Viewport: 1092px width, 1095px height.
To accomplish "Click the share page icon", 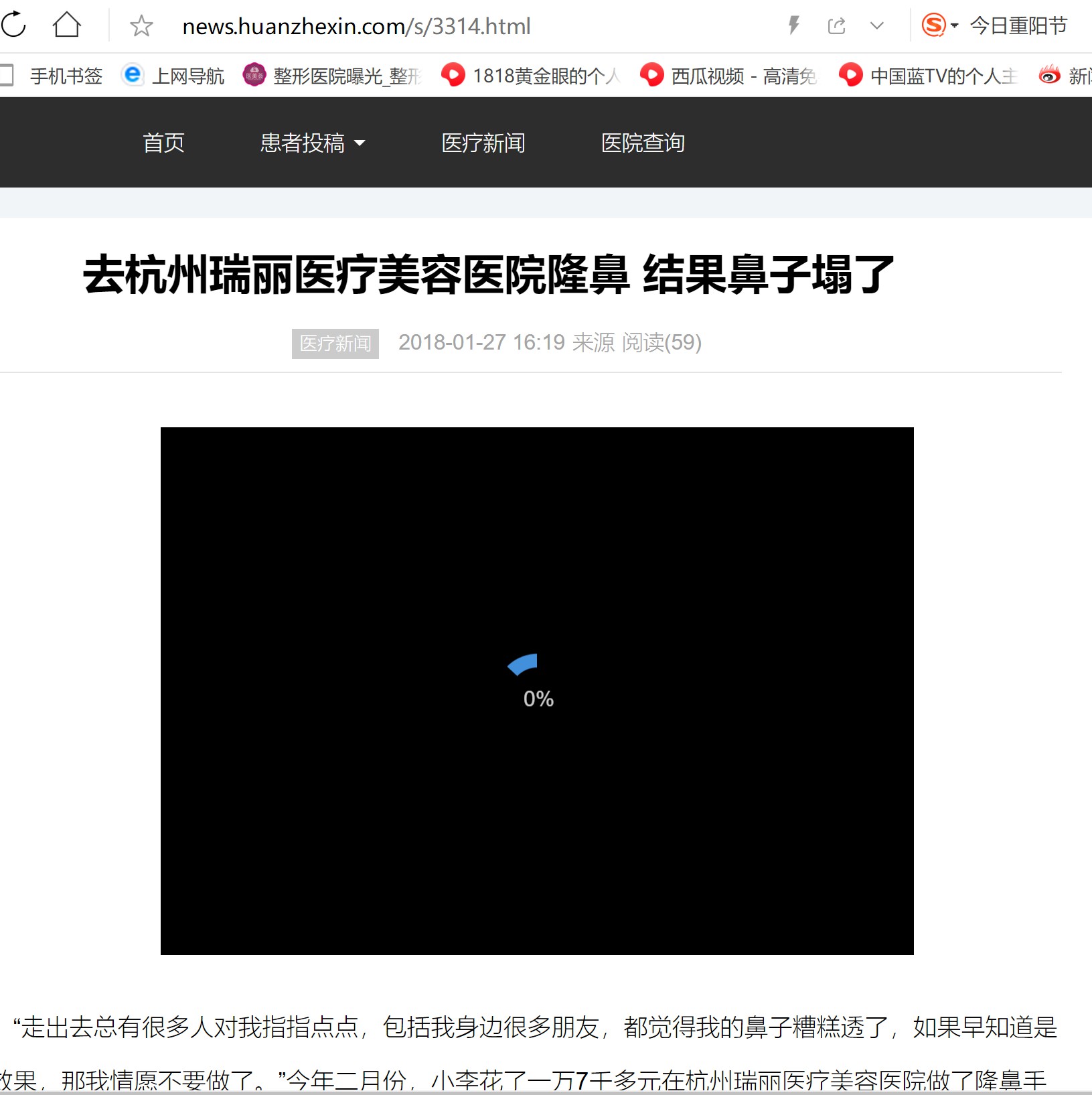I will pos(836,26).
